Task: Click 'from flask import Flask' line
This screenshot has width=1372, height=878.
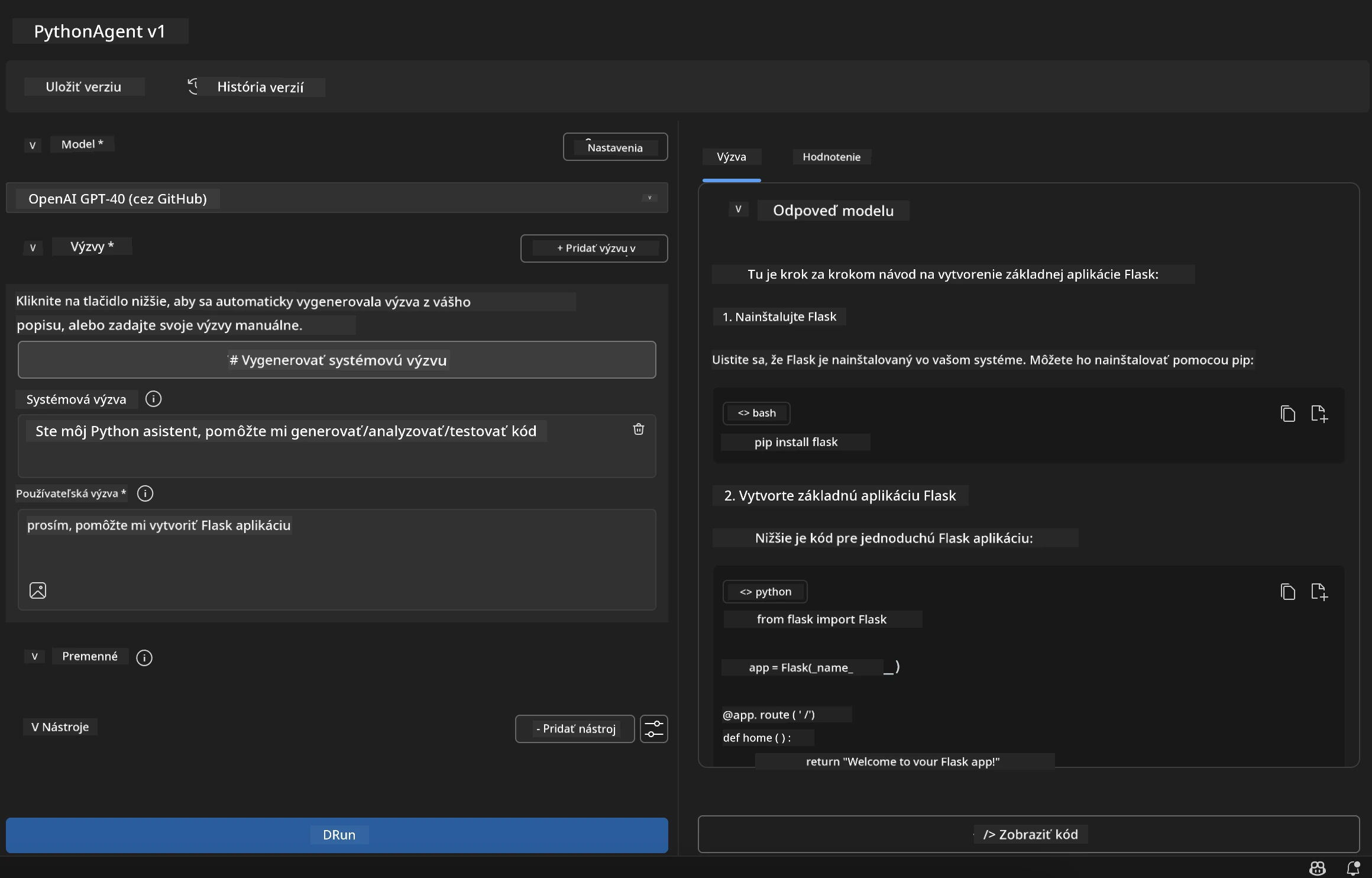Action: (821, 619)
